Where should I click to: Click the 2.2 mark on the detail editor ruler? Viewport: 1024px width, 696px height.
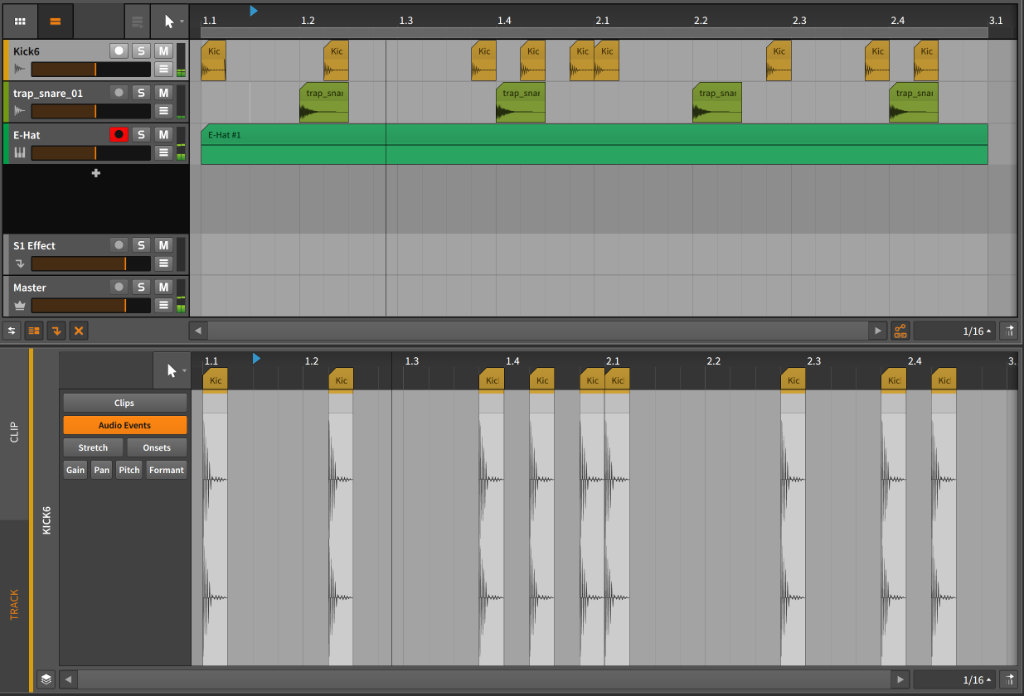point(713,361)
